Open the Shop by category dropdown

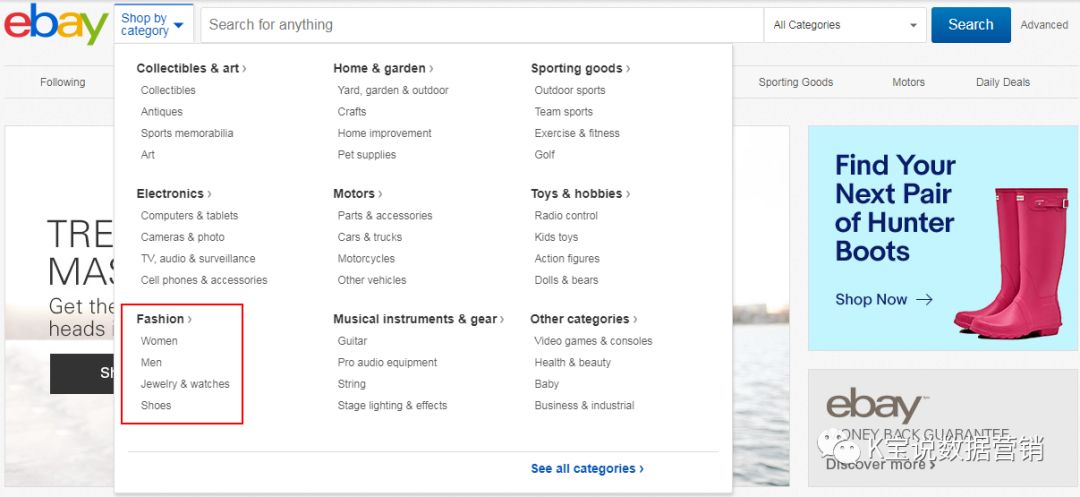(152, 24)
